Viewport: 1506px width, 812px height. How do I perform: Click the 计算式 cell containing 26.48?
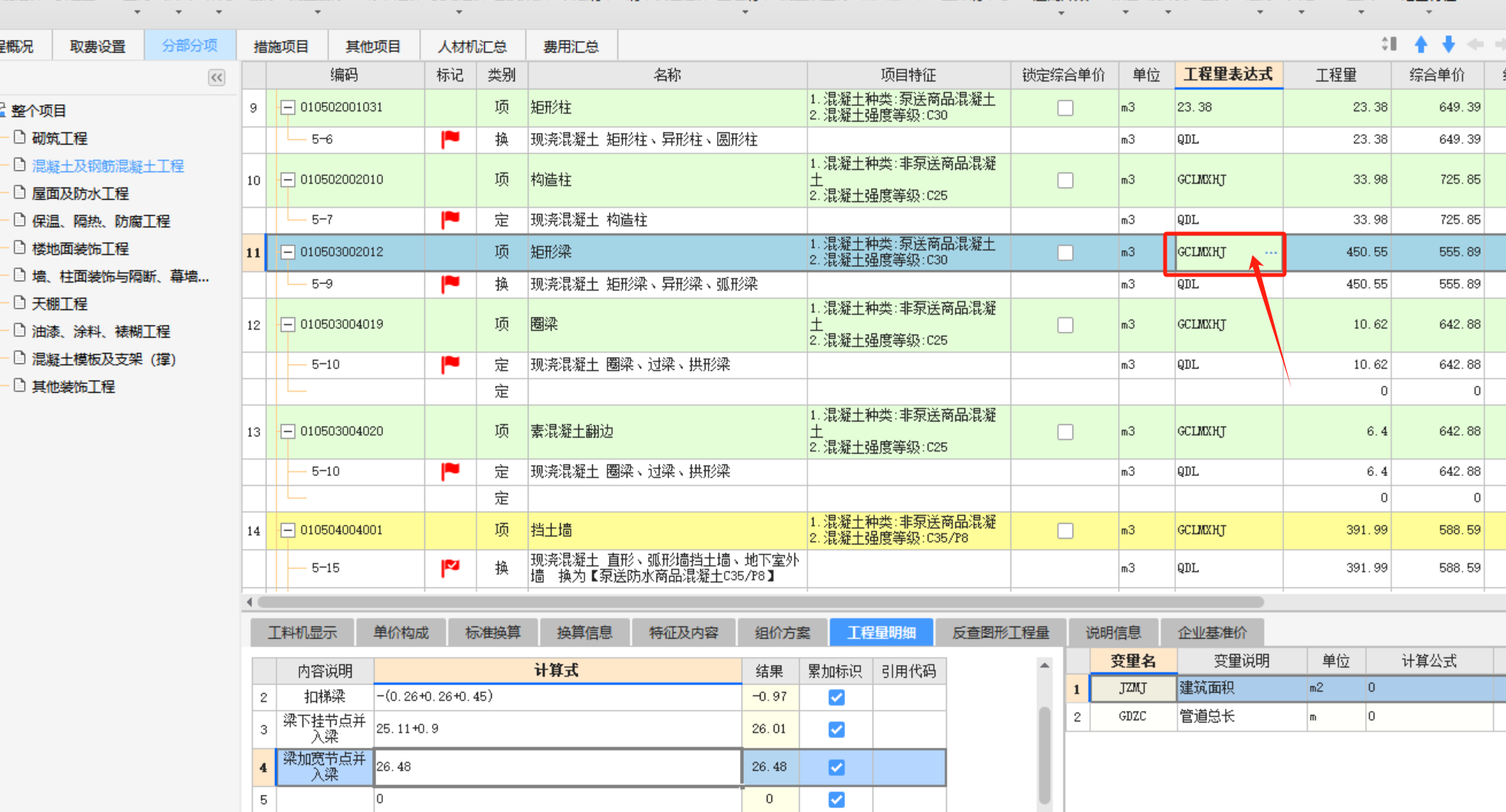(558, 767)
